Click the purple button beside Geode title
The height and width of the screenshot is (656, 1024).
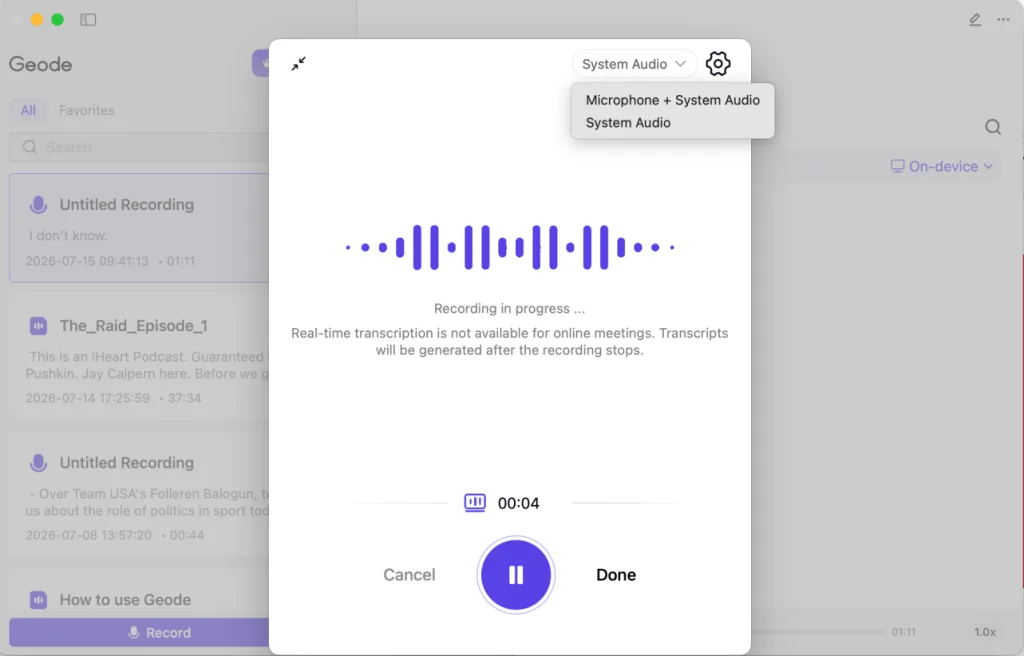(261, 63)
